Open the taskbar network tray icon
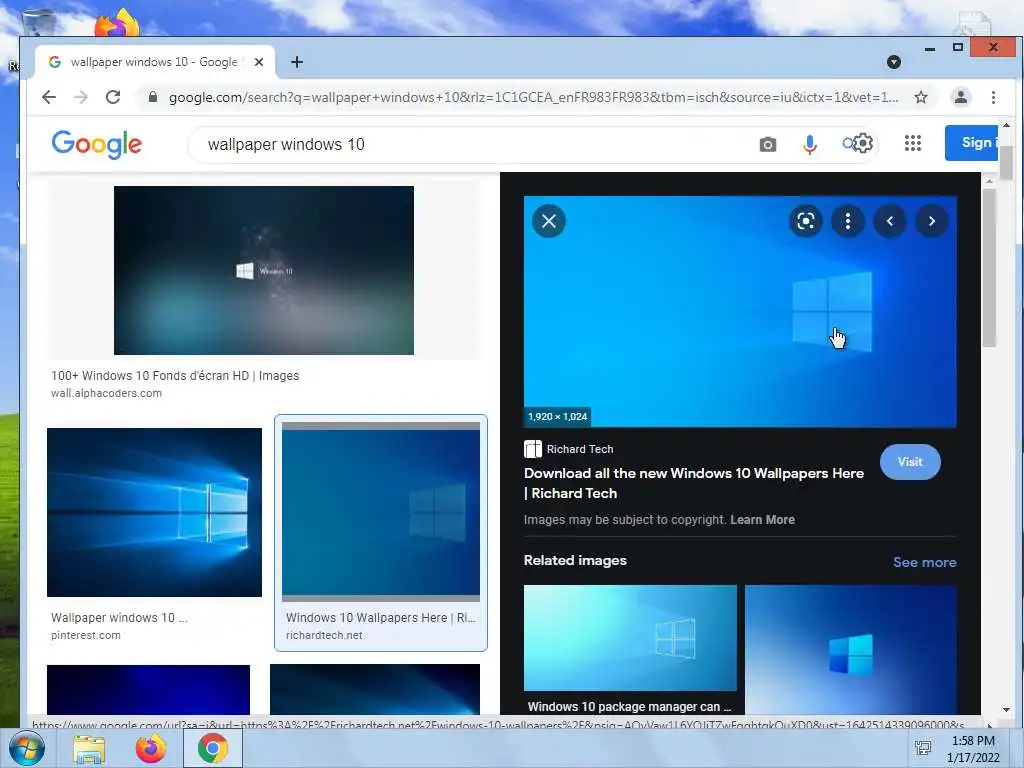Viewport: 1024px width, 768px height. point(923,748)
